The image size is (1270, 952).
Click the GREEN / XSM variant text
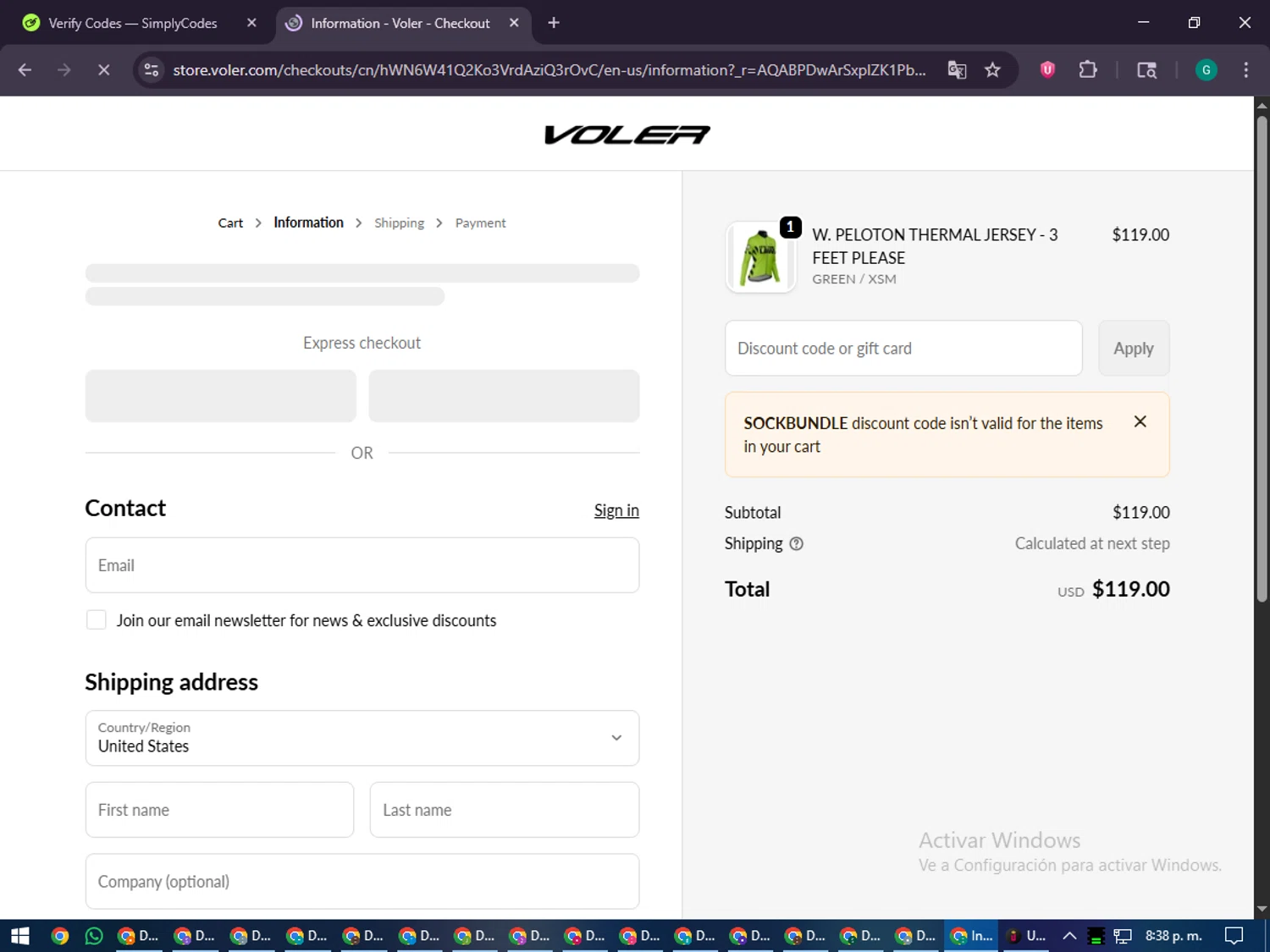(x=853, y=279)
